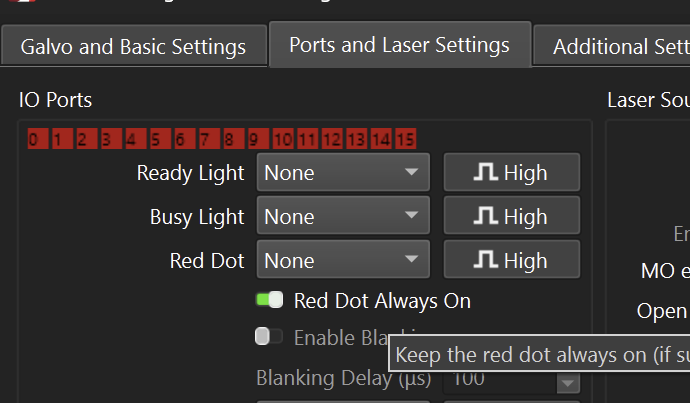Click IO port indicator 12
The width and height of the screenshot is (690, 403).
[x=332, y=140]
